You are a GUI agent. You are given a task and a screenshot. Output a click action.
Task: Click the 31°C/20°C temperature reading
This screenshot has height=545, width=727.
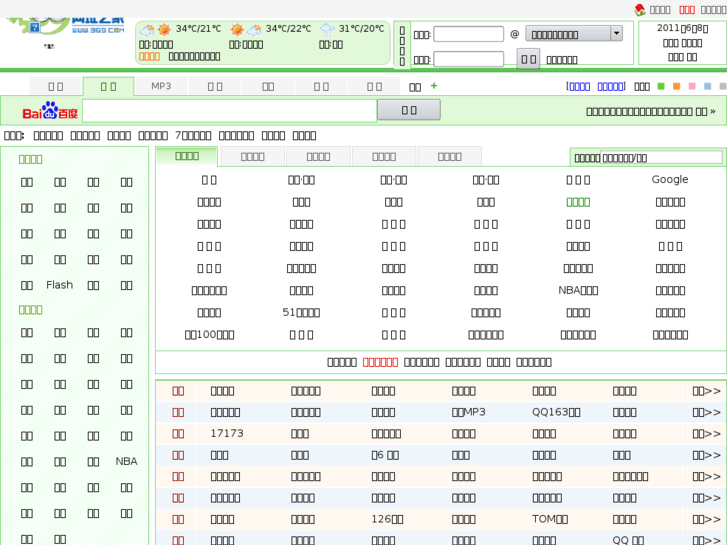coord(362,29)
